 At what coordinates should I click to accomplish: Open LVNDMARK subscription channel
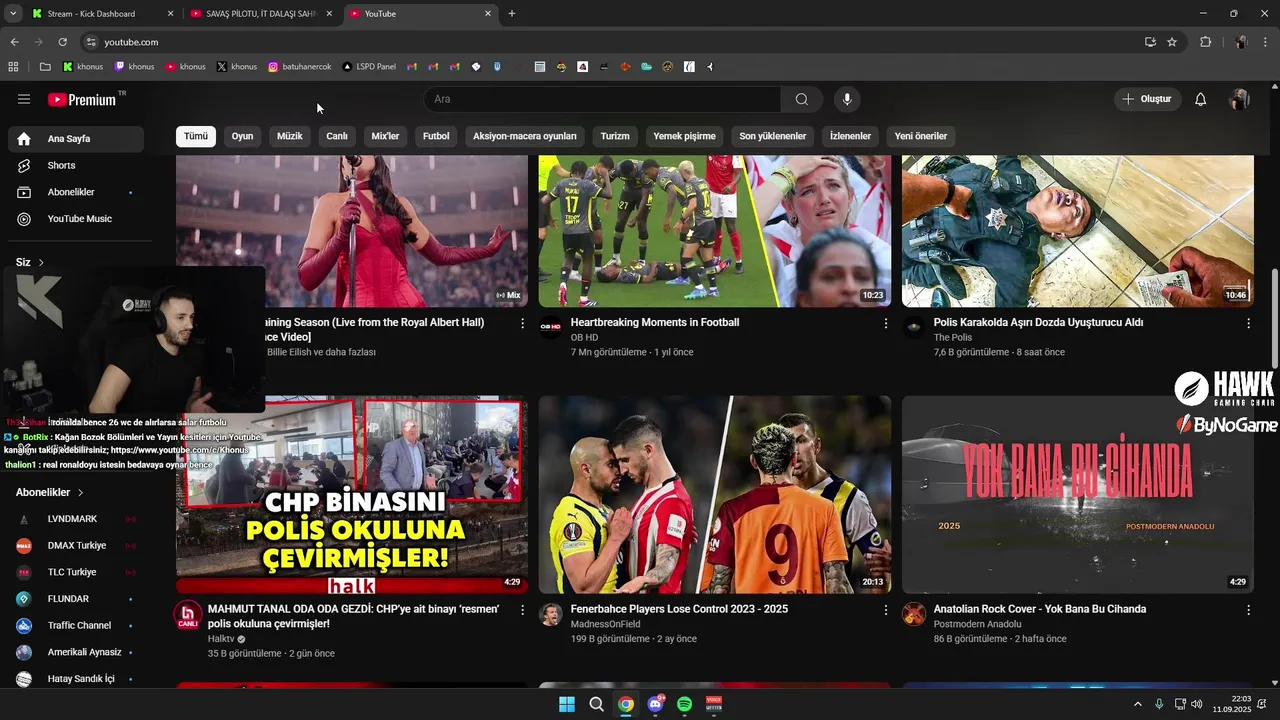75,519
